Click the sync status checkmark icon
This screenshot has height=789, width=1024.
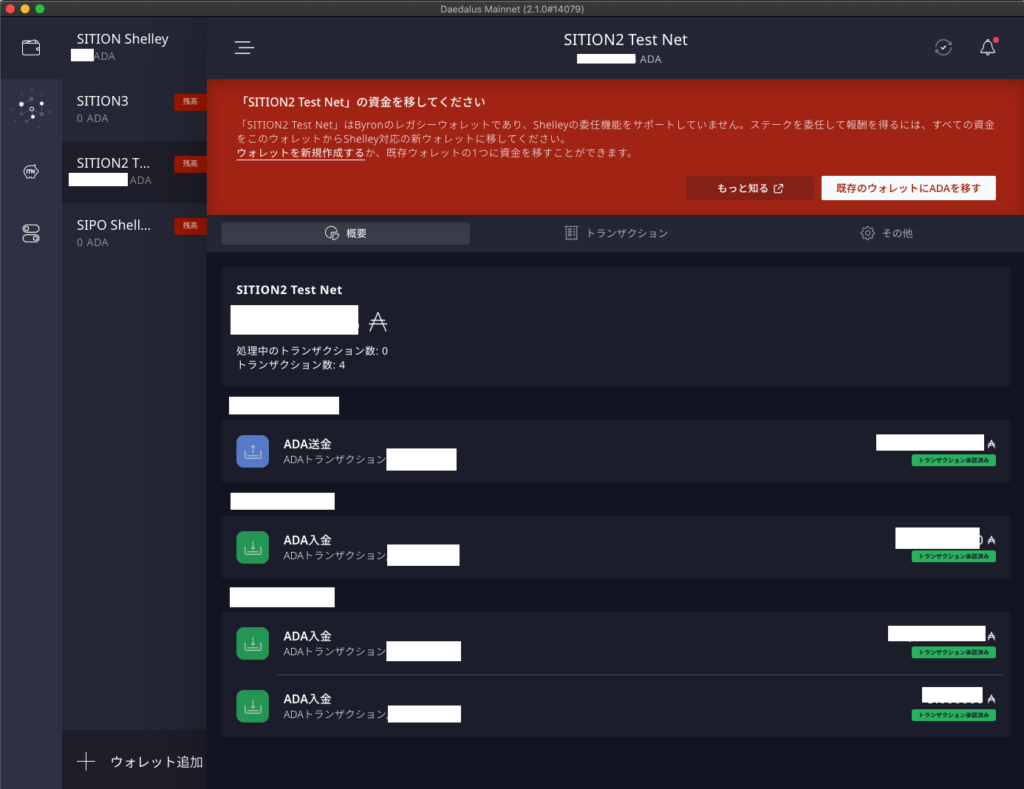pyautogui.click(x=943, y=47)
